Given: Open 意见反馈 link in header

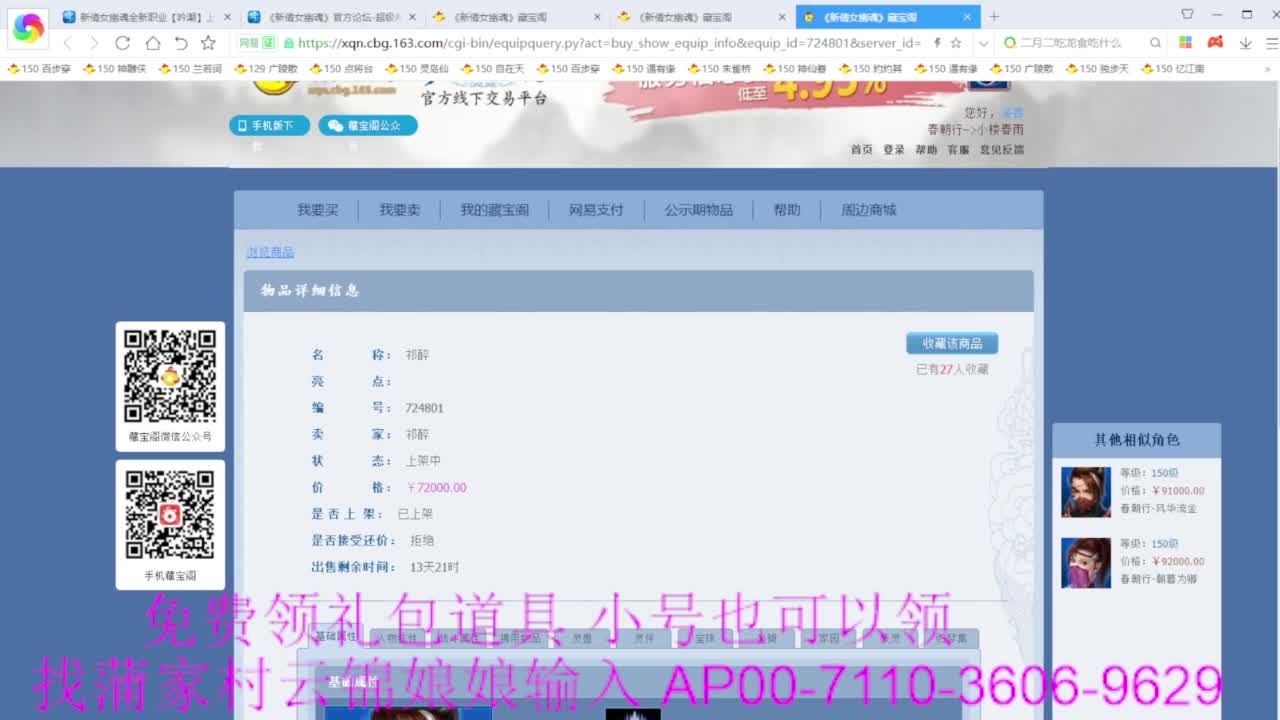Looking at the screenshot, I should tap(1001, 150).
